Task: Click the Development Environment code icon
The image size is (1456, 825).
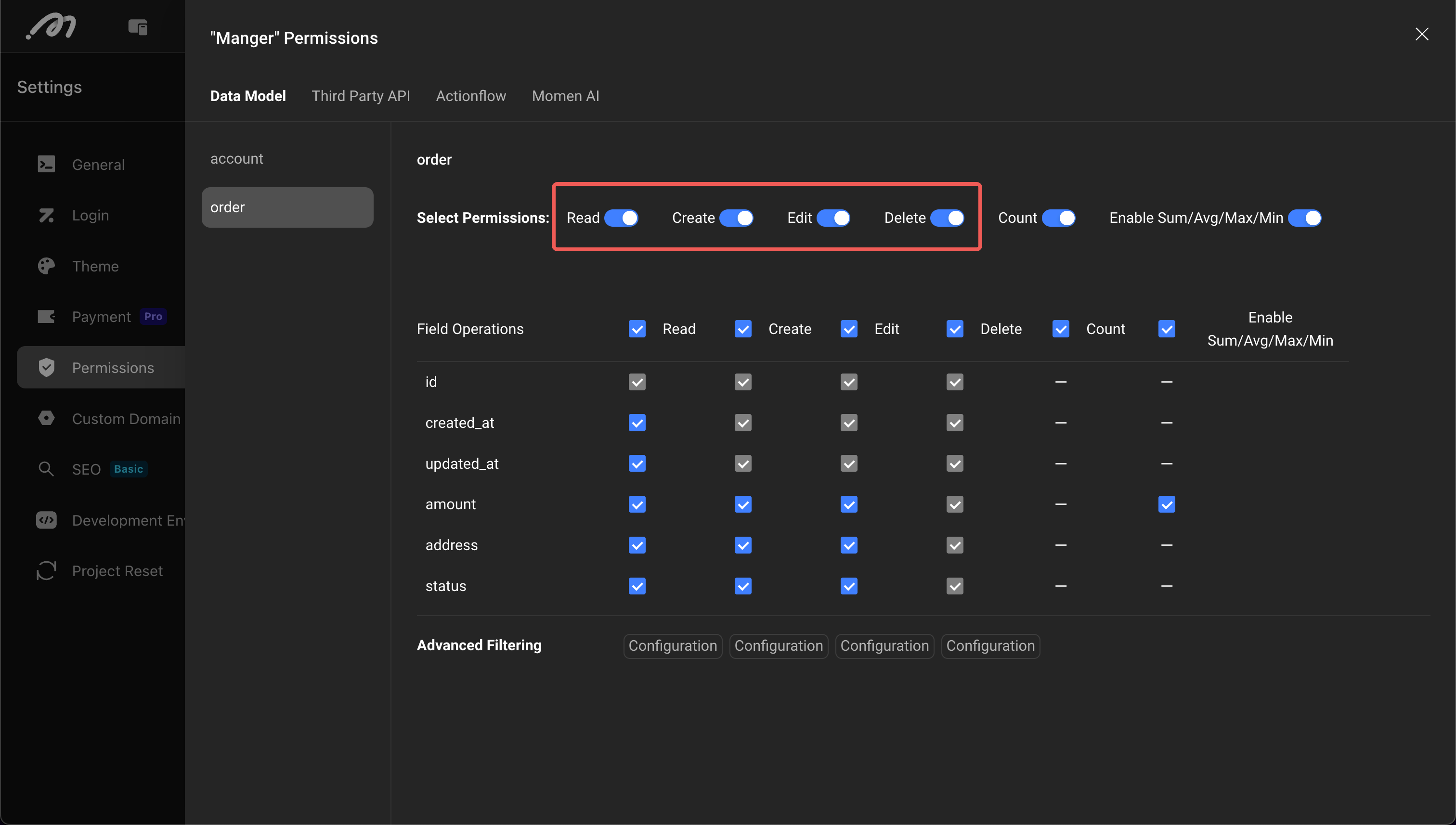Action: (x=47, y=520)
